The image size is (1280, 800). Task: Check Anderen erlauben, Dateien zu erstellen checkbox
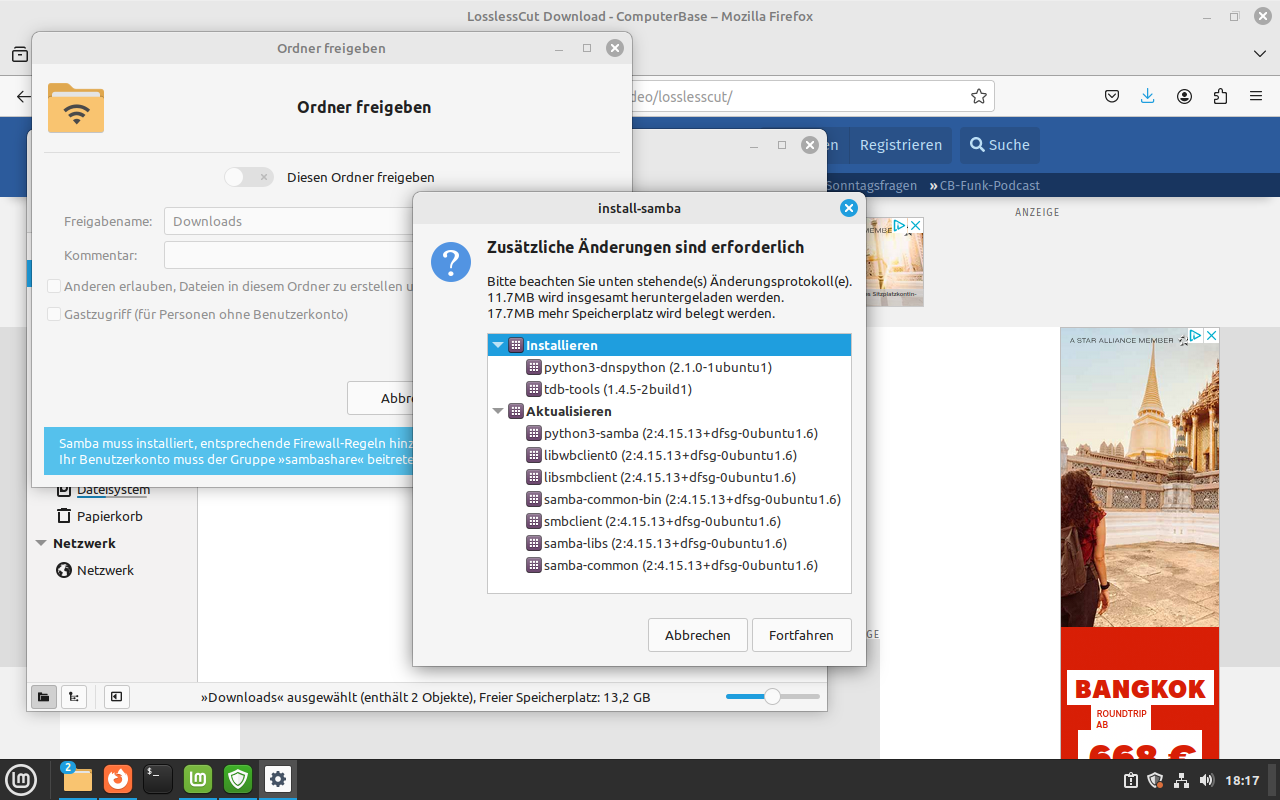coord(54,286)
